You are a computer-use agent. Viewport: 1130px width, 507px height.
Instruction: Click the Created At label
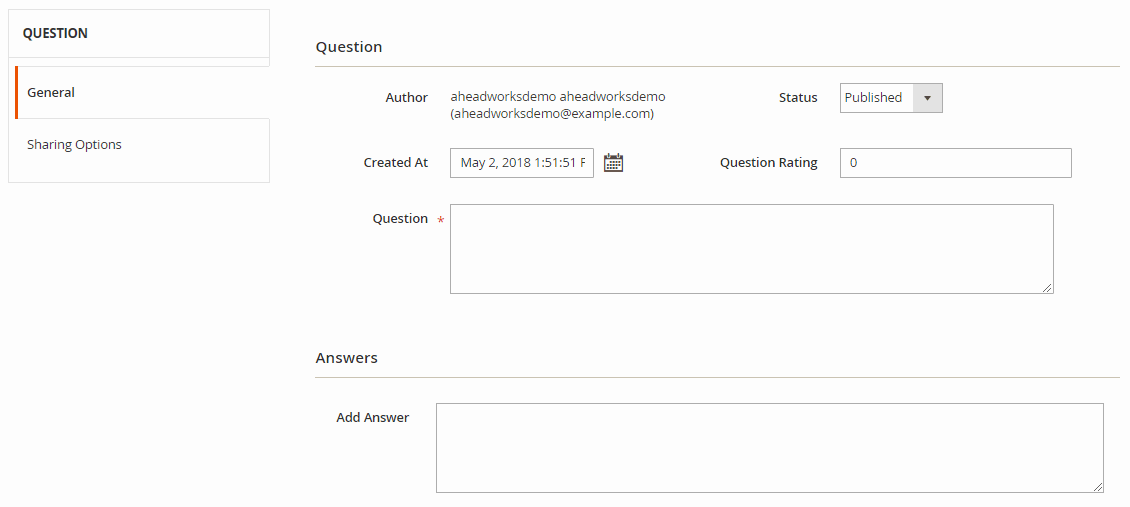(395, 163)
